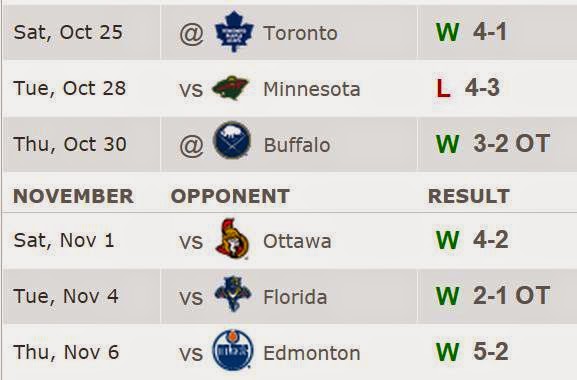Click the Ottawa Senators logo
Image resolution: width=577 pixels, height=380 pixels.
tap(233, 239)
